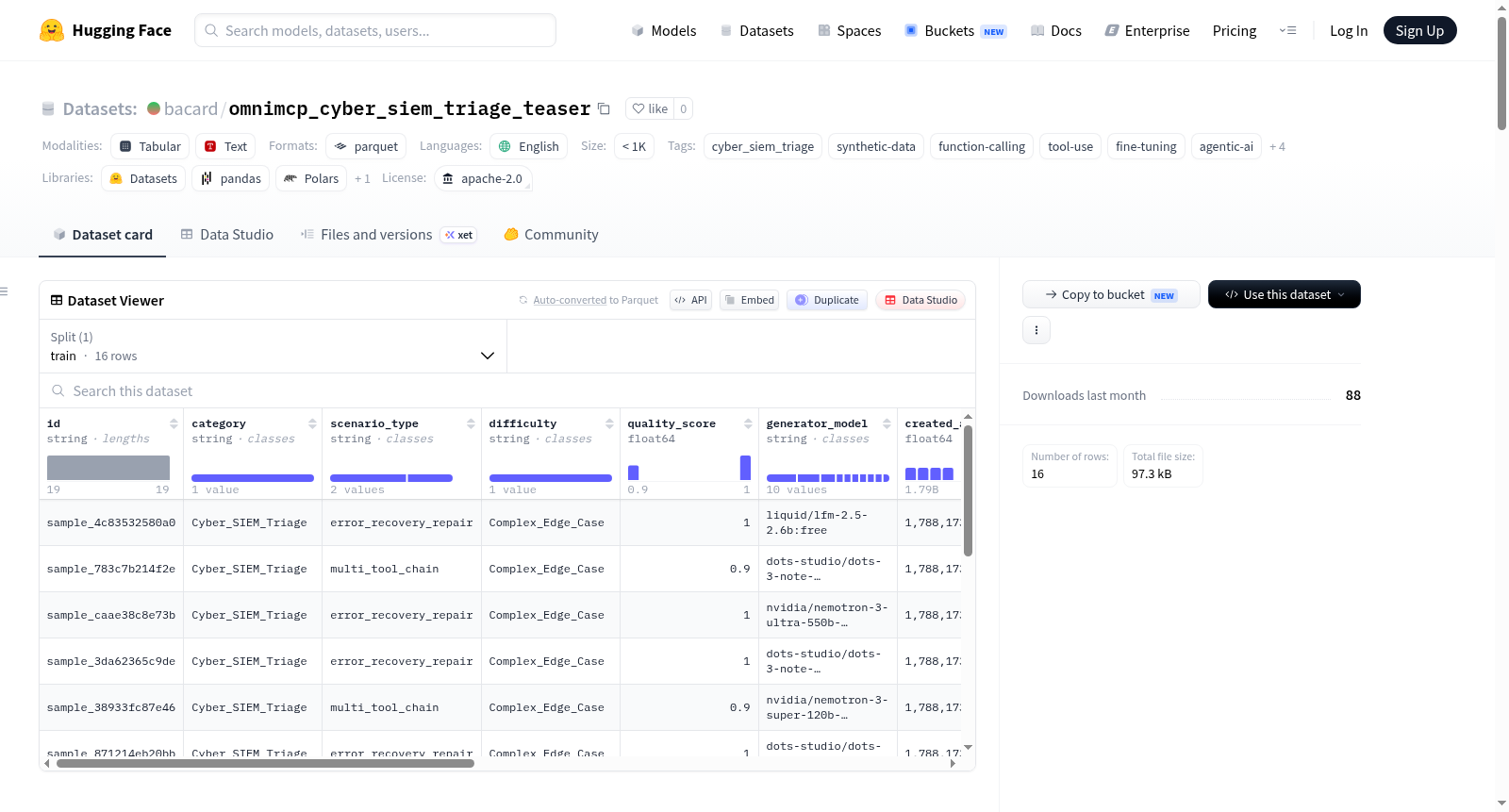Image resolution: width=1509 pixels, height=812 pixels.
Task: Go to Spaces in the navigation
Action: tap(850, 30)
